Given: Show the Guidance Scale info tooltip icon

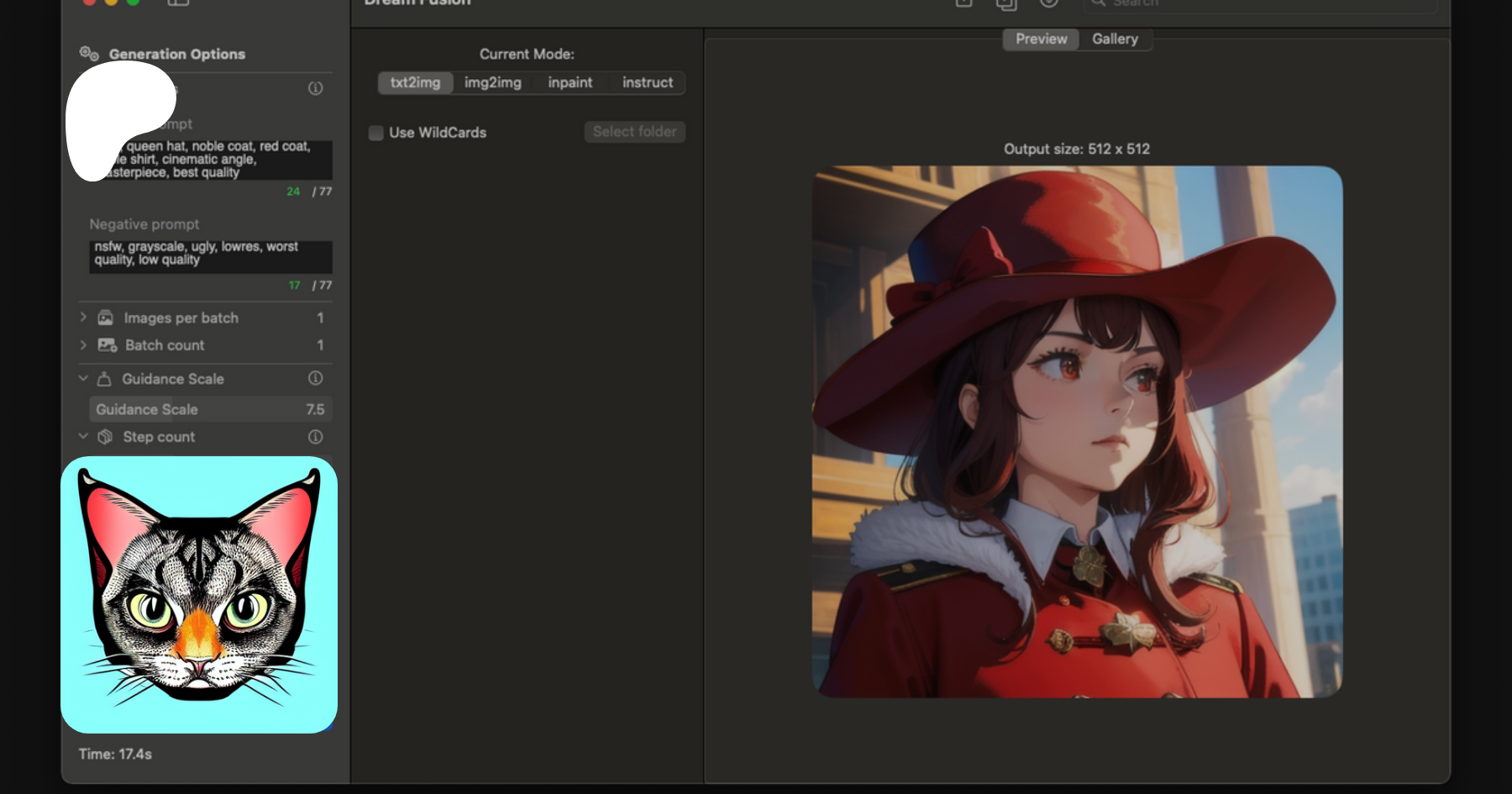Looking at the screenshot, I should click(315, 378).
